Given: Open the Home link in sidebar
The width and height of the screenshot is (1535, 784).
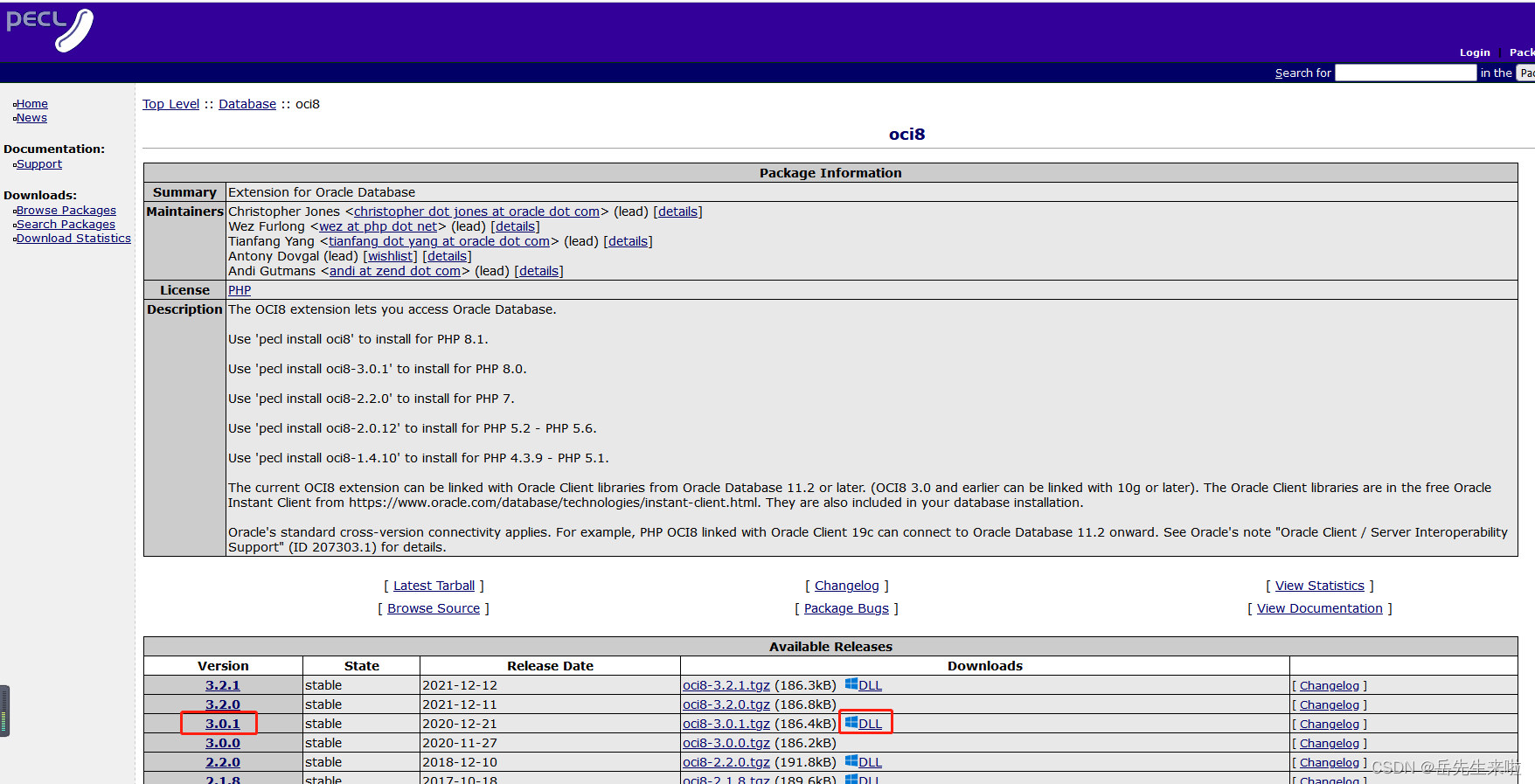Looking at the screenshot, I should click(x=32, y=104).
